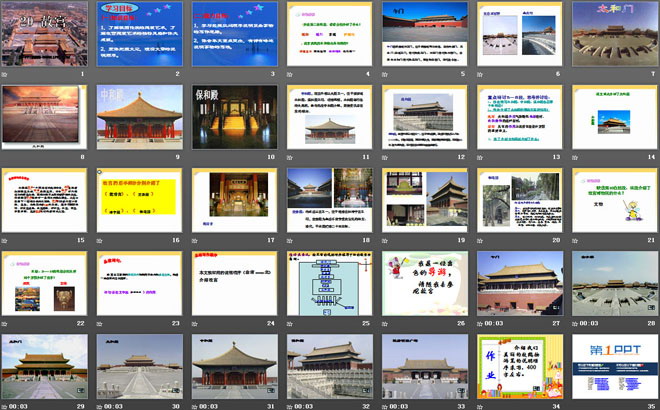Click the transition star icon under slide 35
Screen dimensions: 660x410
click(x=577, y=406)
